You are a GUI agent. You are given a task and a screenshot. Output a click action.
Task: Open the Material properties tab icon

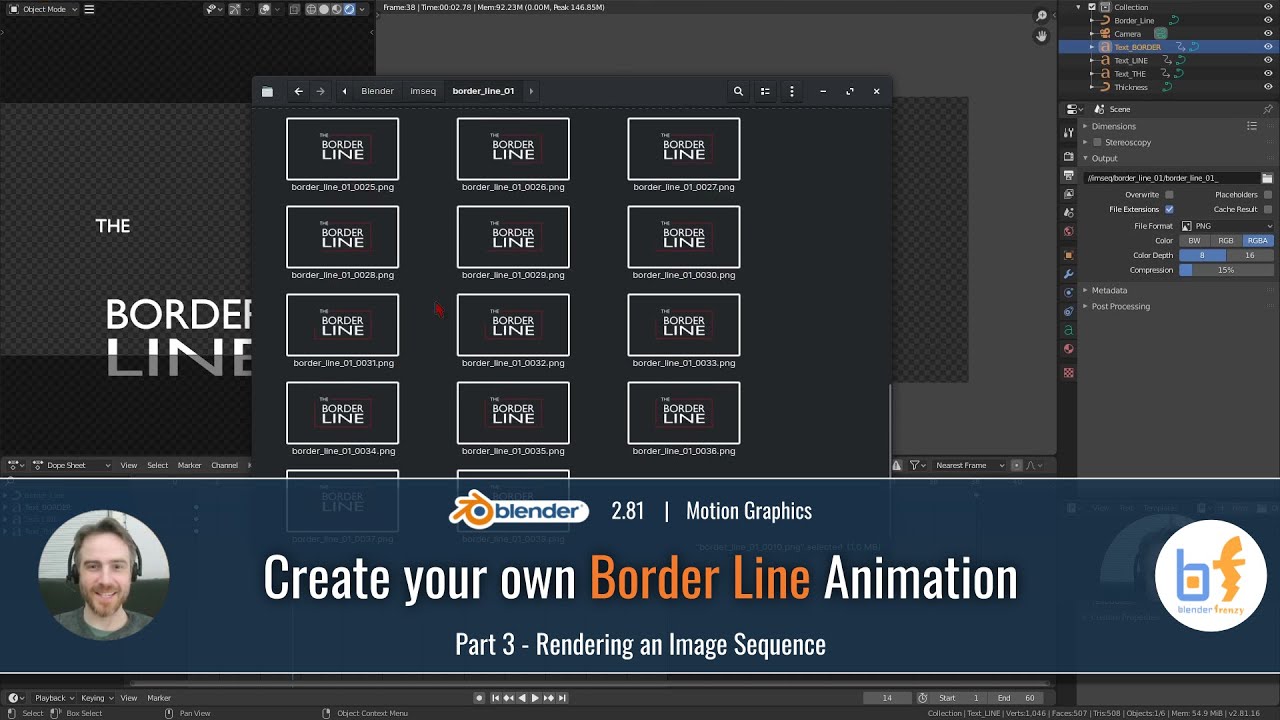point(1069,349)
